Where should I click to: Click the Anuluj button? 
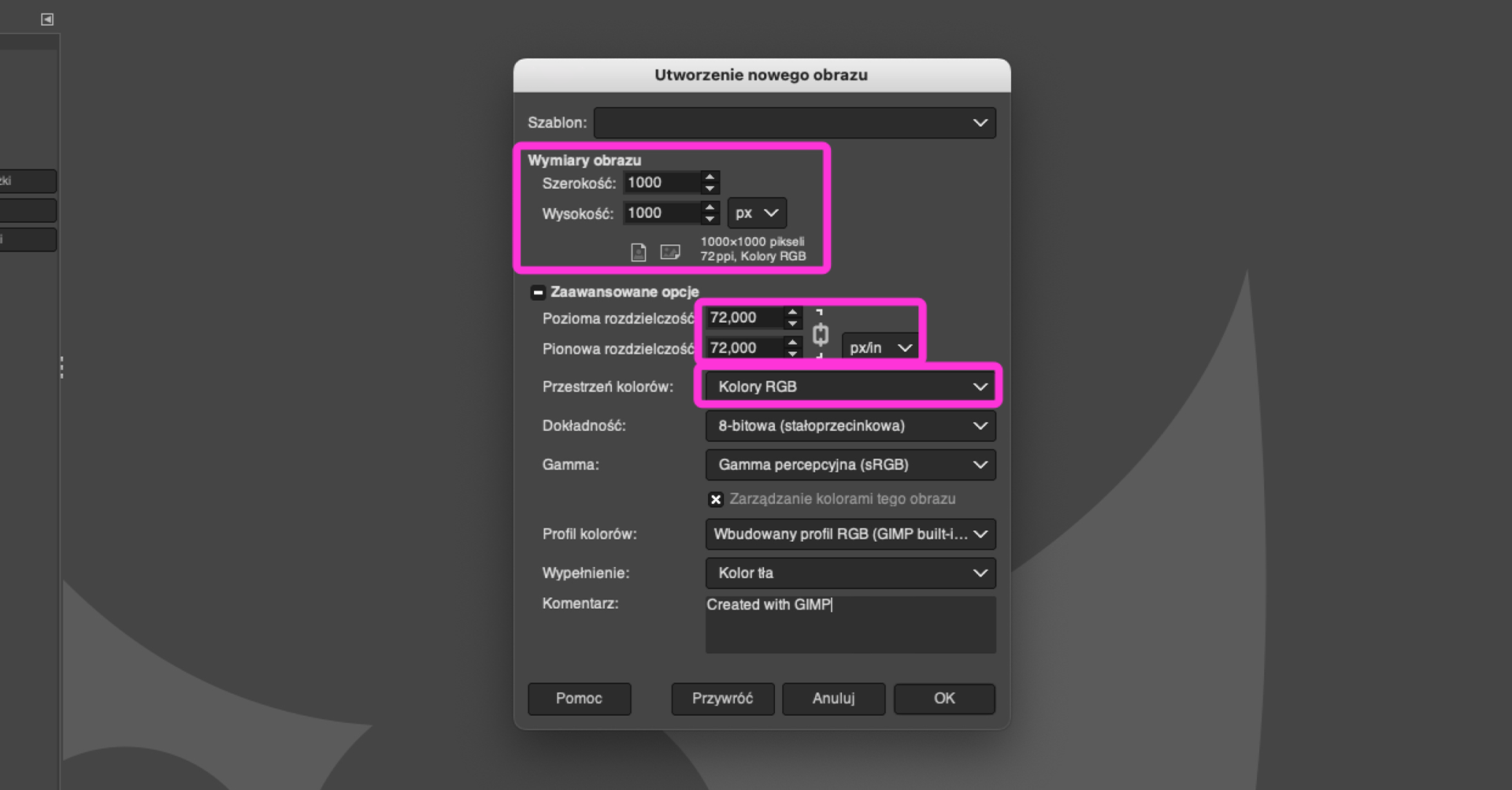(x=833, y=699)
